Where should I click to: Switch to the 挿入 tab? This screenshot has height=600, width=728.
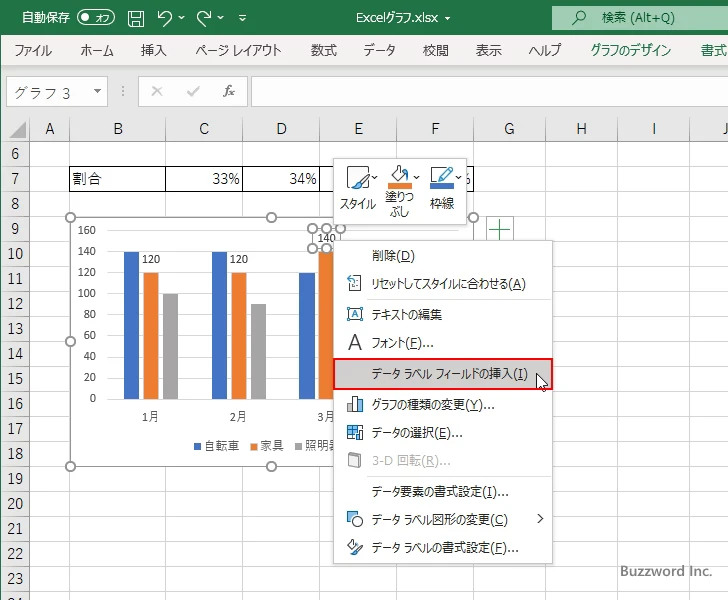[x=154, y=50]
